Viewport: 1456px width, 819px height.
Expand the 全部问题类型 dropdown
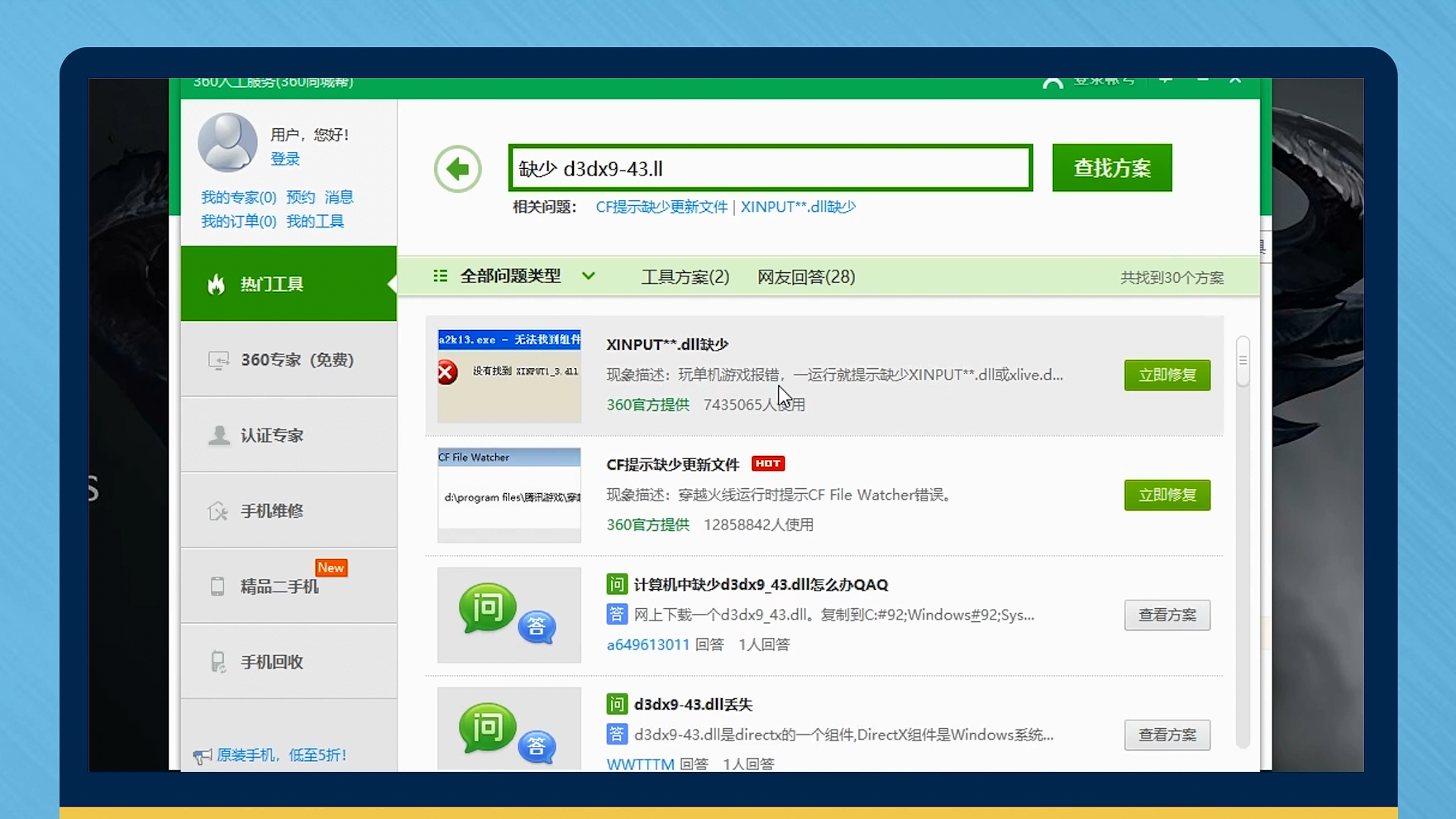[x=589, y=275]
